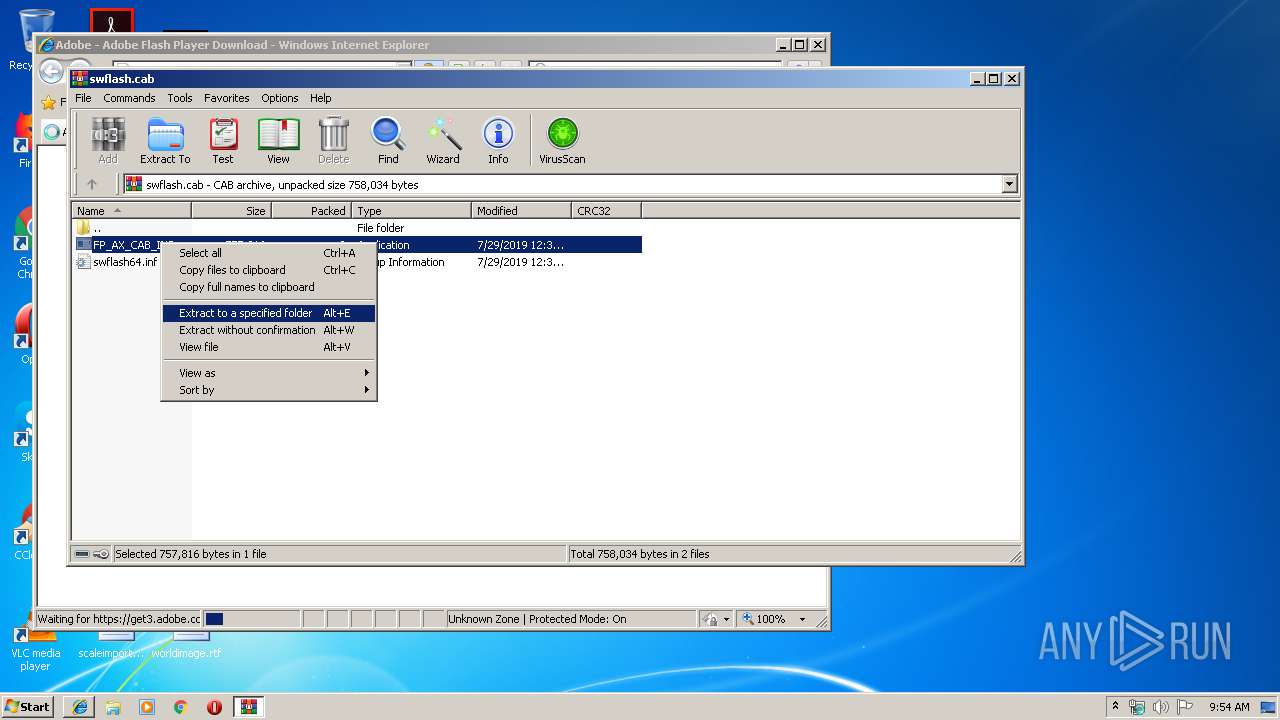The width and height of the screenshot is (1280, 720).
Task: Click 'Unknown Zone | Protected Mode: On' status
Action: click(537, 619)
